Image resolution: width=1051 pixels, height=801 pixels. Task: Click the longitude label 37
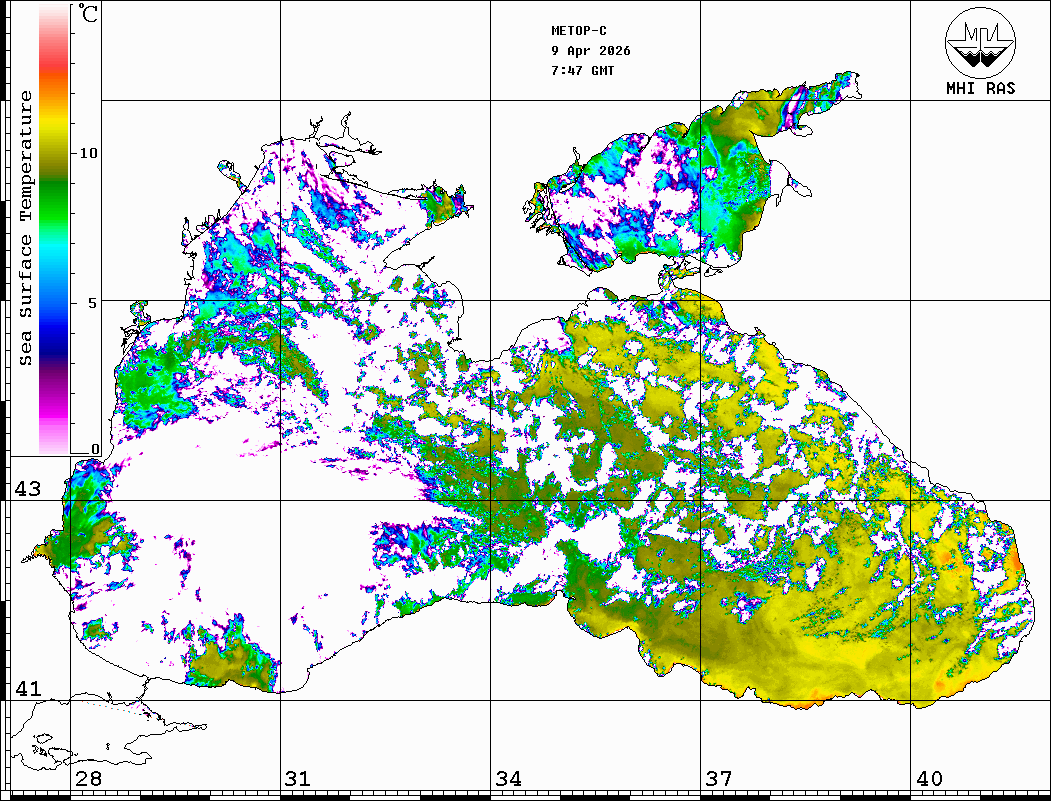tap(718, 779)
